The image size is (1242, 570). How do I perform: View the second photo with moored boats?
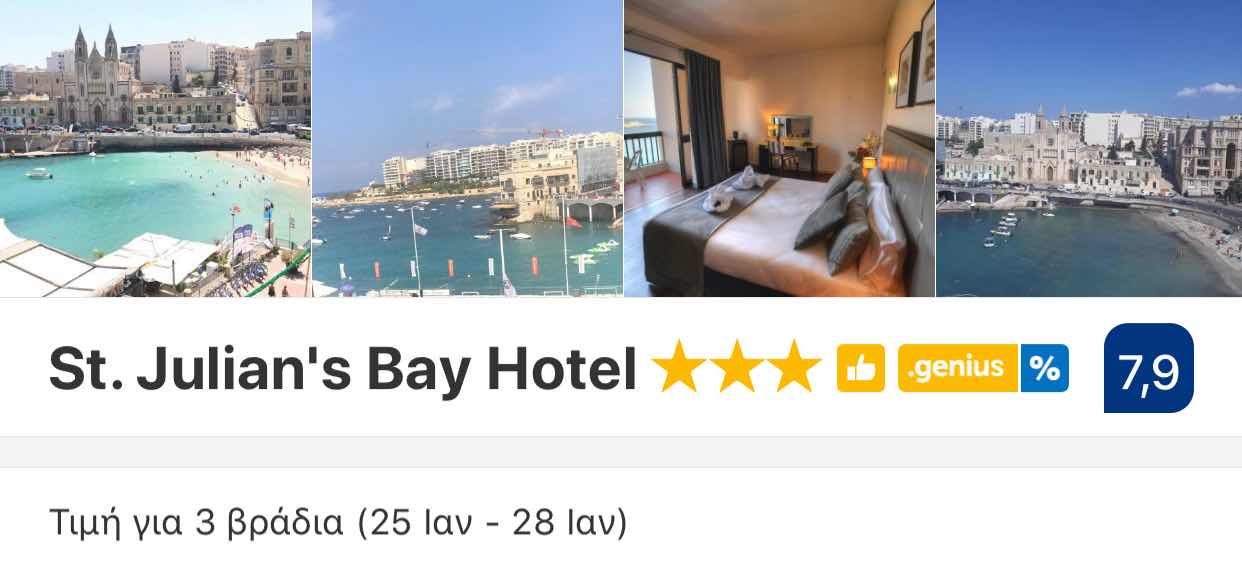coord(467,148)
